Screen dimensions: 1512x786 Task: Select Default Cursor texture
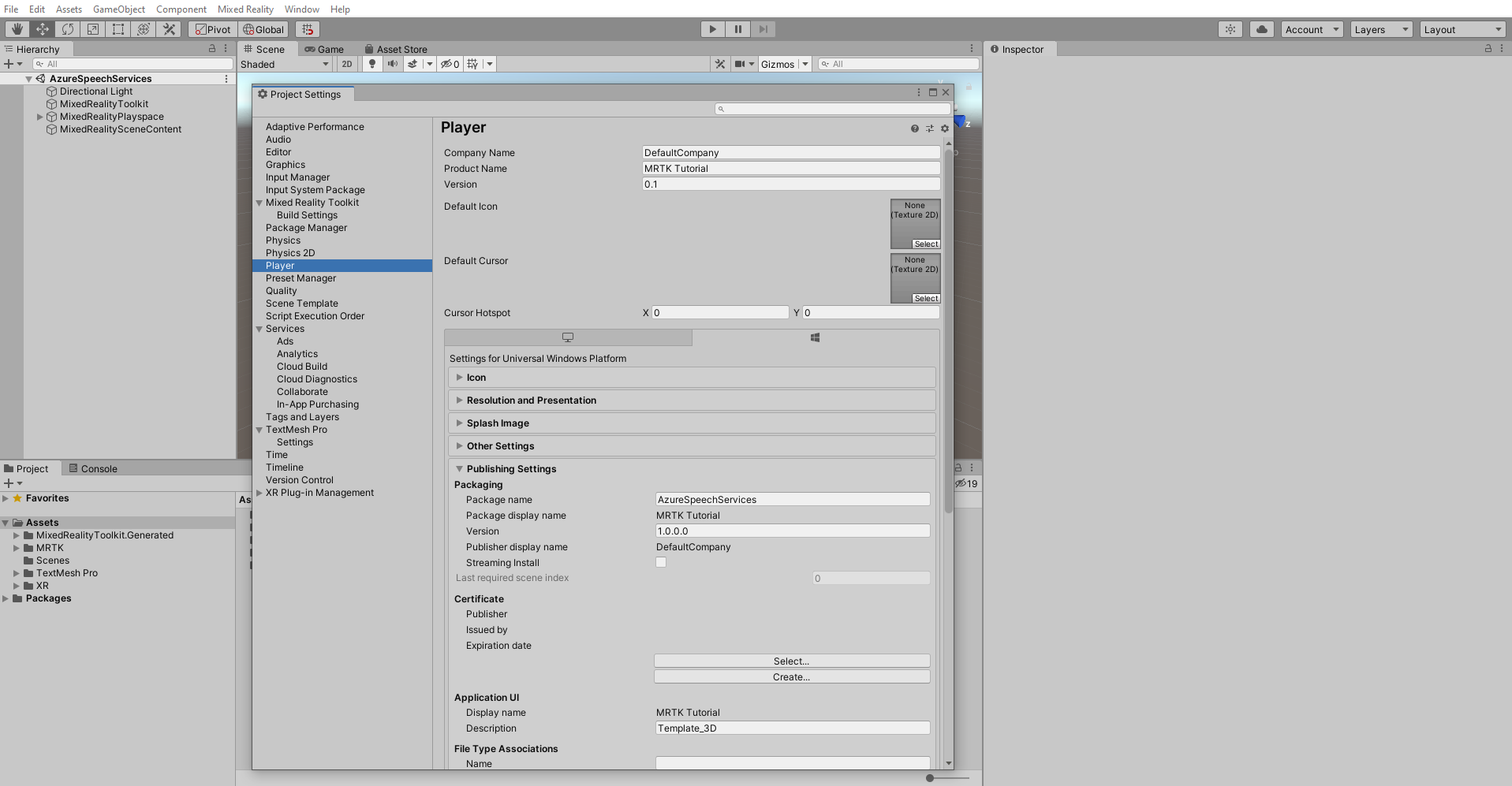(x=927, y=299)
